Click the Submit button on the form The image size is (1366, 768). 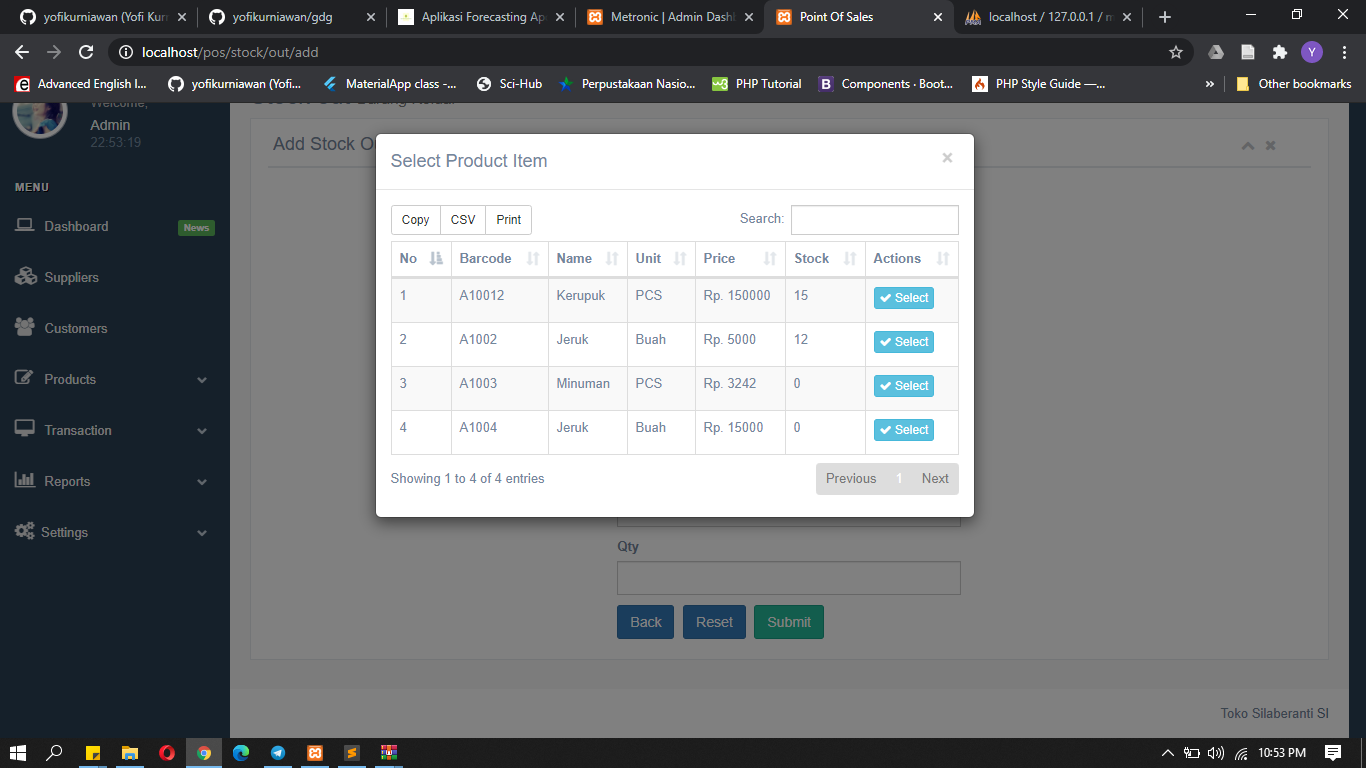pyautogui.click(x=788, y=621)
